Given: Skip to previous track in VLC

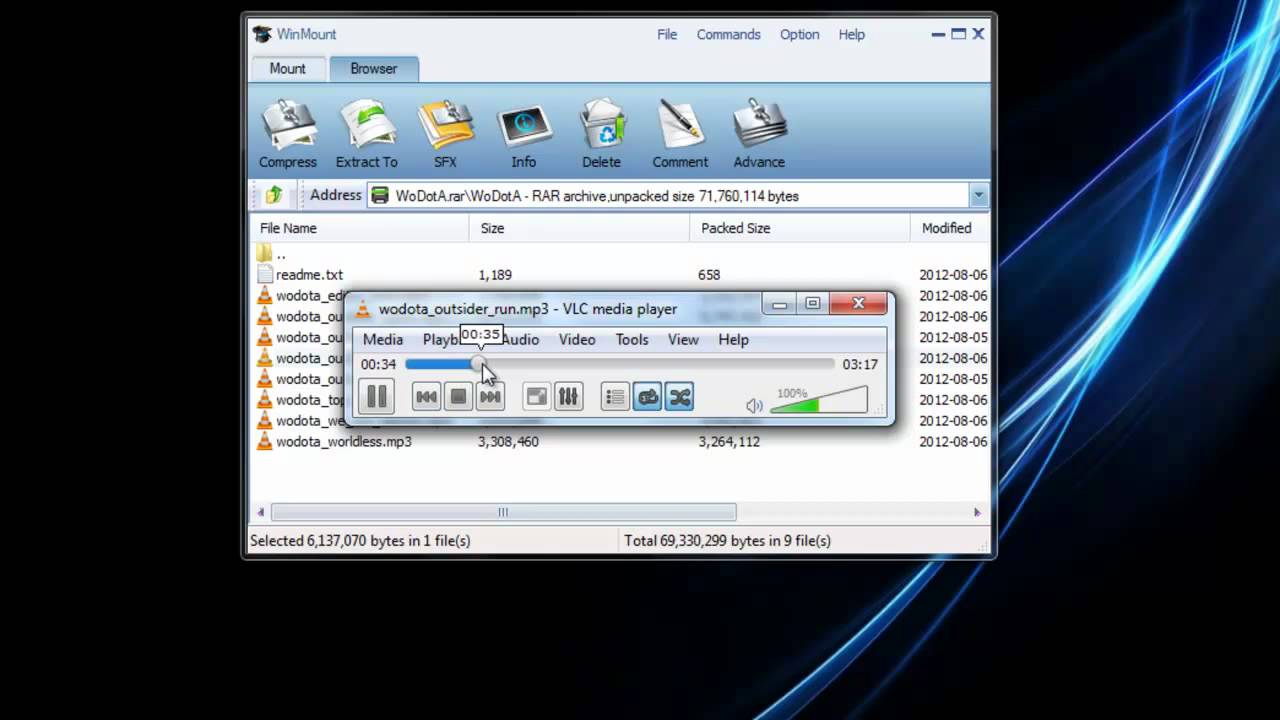Looking at the screenshot, I should [426, 397].
